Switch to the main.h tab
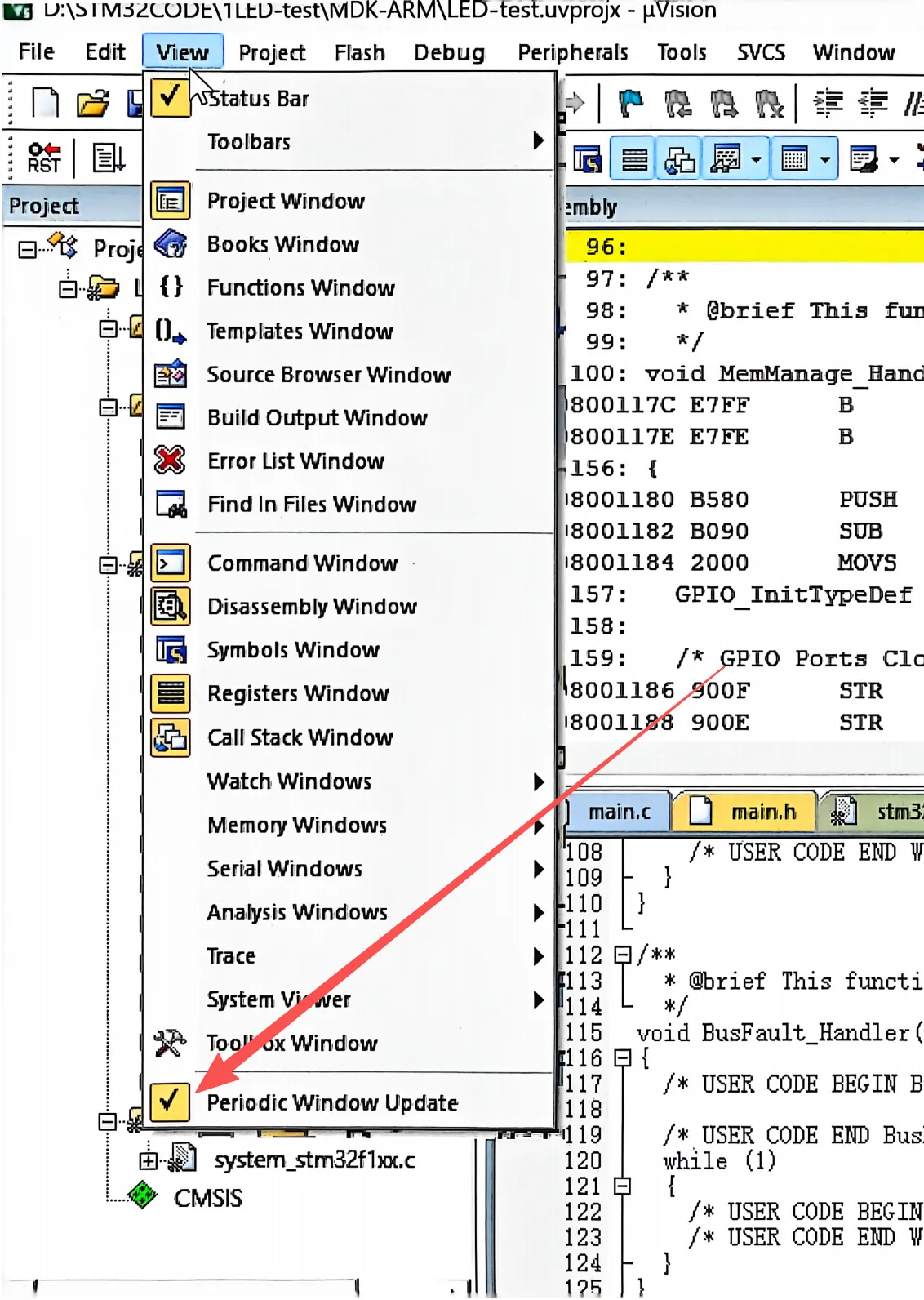 pyautogui.click(x=762, y=812)
